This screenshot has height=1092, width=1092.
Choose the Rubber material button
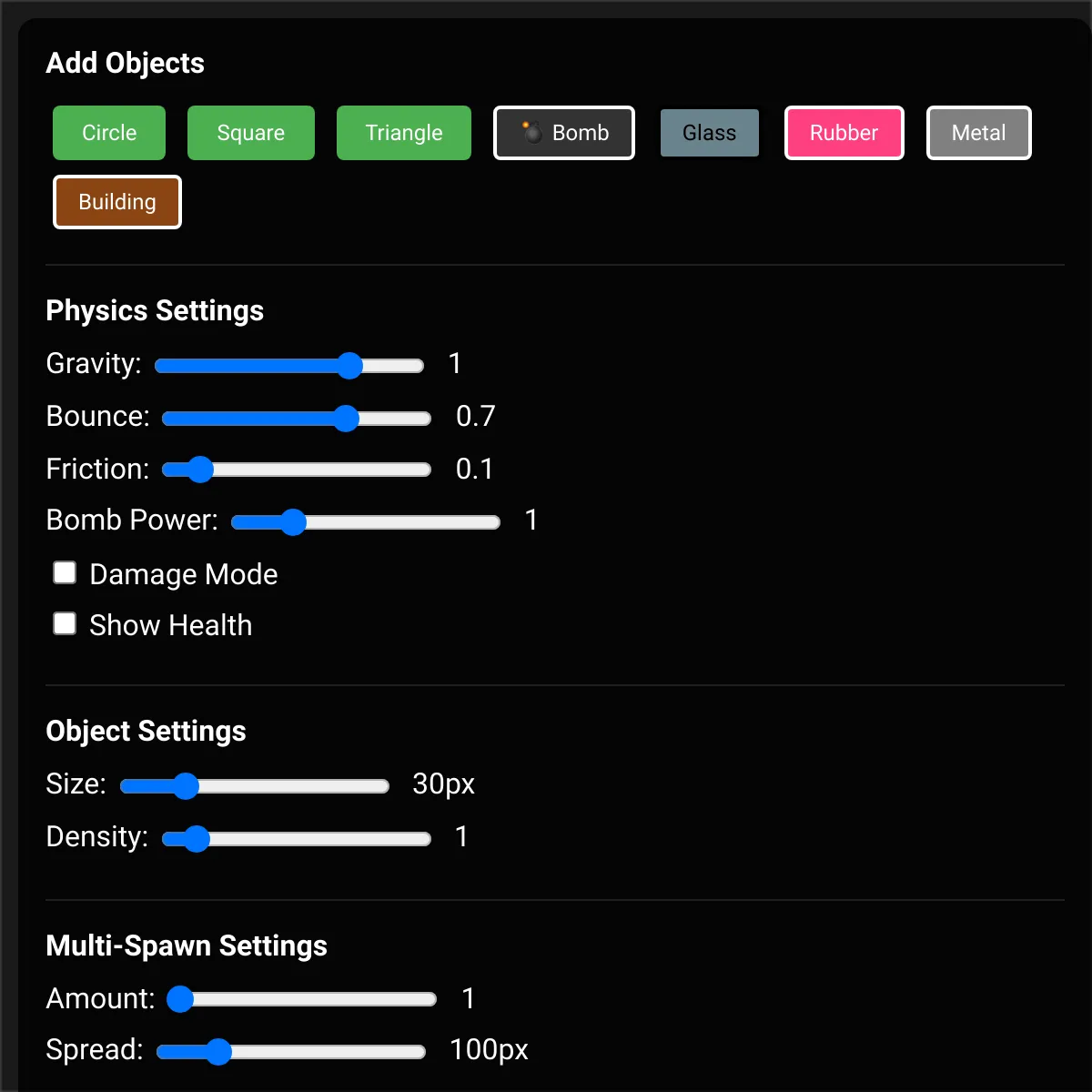tap(844, 133)
